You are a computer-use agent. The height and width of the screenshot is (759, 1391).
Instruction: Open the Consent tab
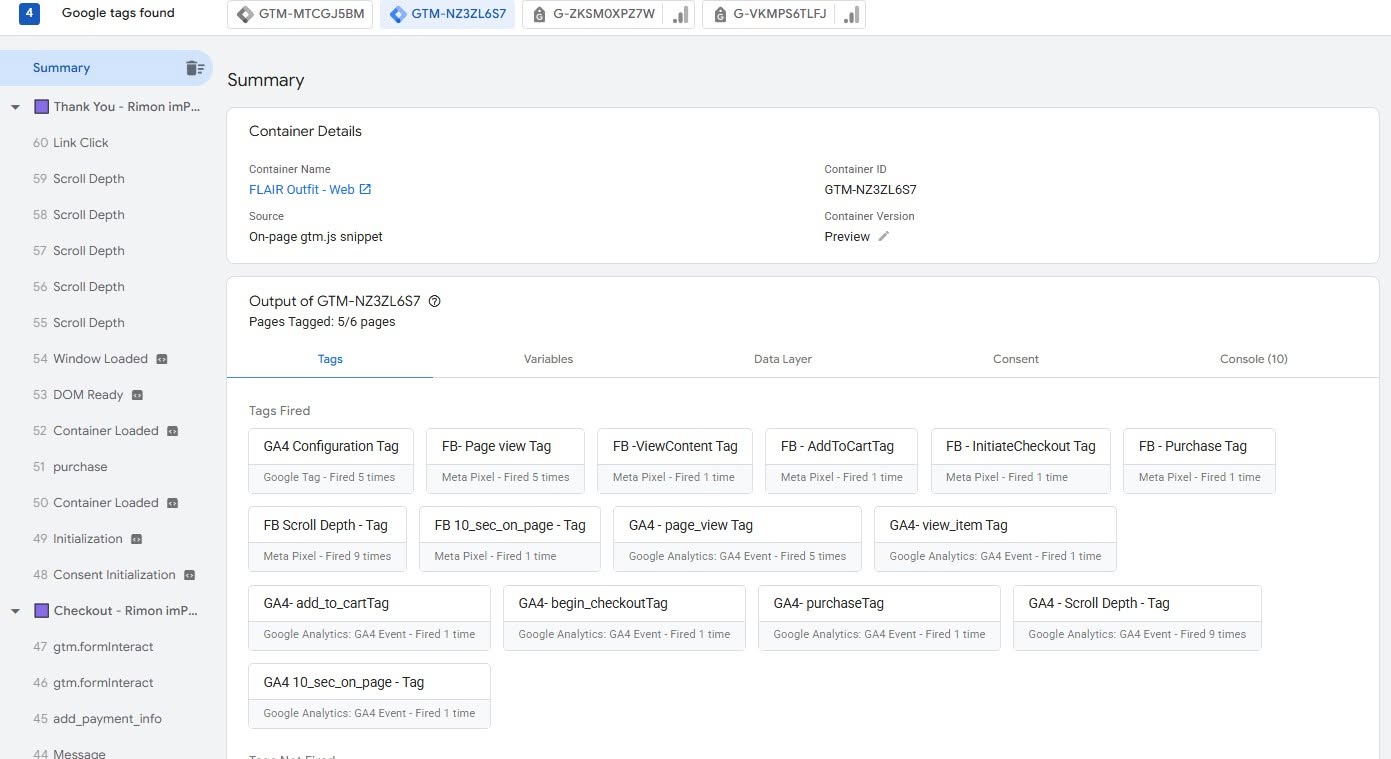pyautogui.click(x=1016, y=359)
